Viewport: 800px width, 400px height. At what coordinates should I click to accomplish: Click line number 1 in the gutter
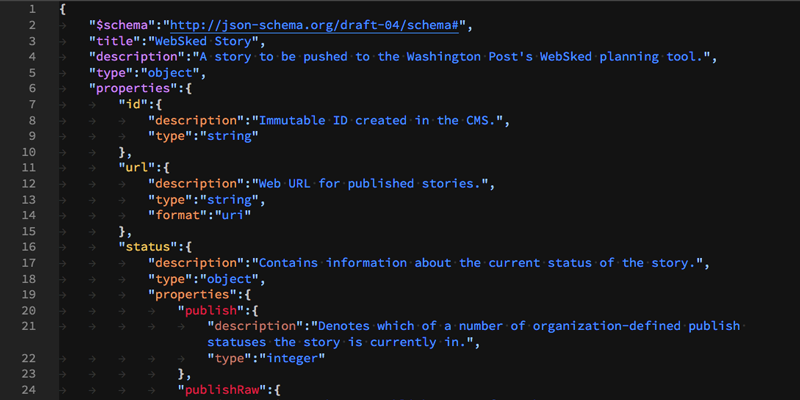(32, 9)
